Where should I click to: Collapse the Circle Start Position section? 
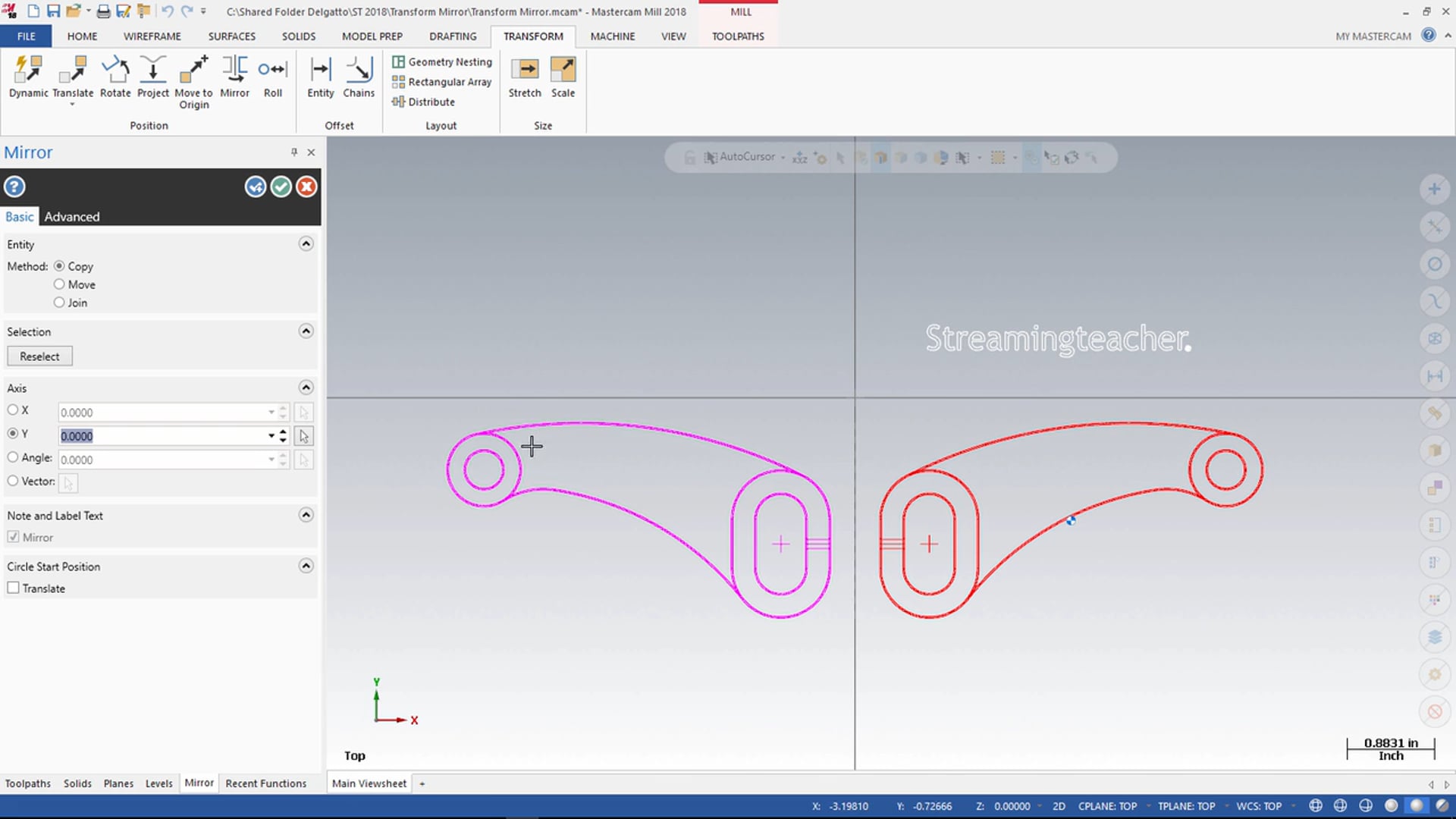pyautogui.click(x=306, y=566)
